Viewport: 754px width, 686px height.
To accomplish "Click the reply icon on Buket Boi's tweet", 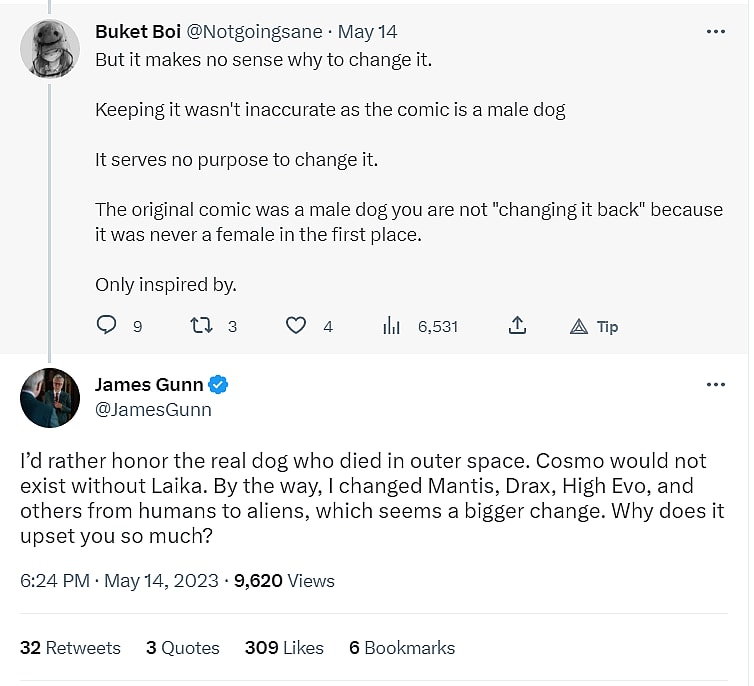I will [107, 326].
